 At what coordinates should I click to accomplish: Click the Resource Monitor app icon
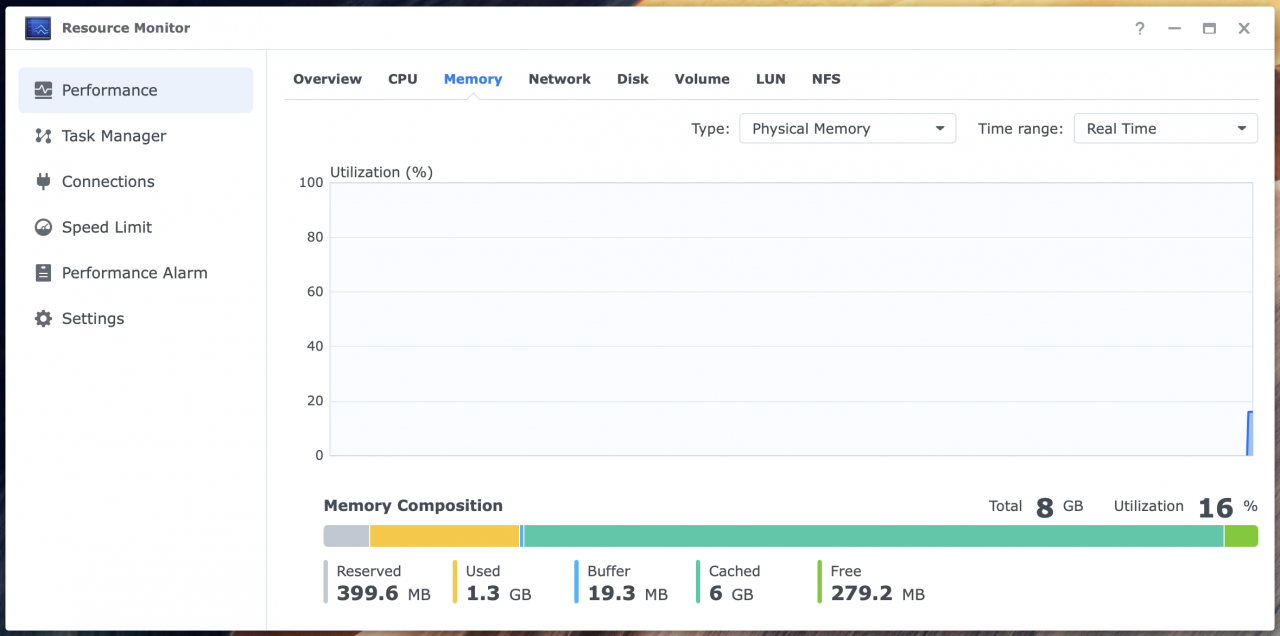[37, 28]
